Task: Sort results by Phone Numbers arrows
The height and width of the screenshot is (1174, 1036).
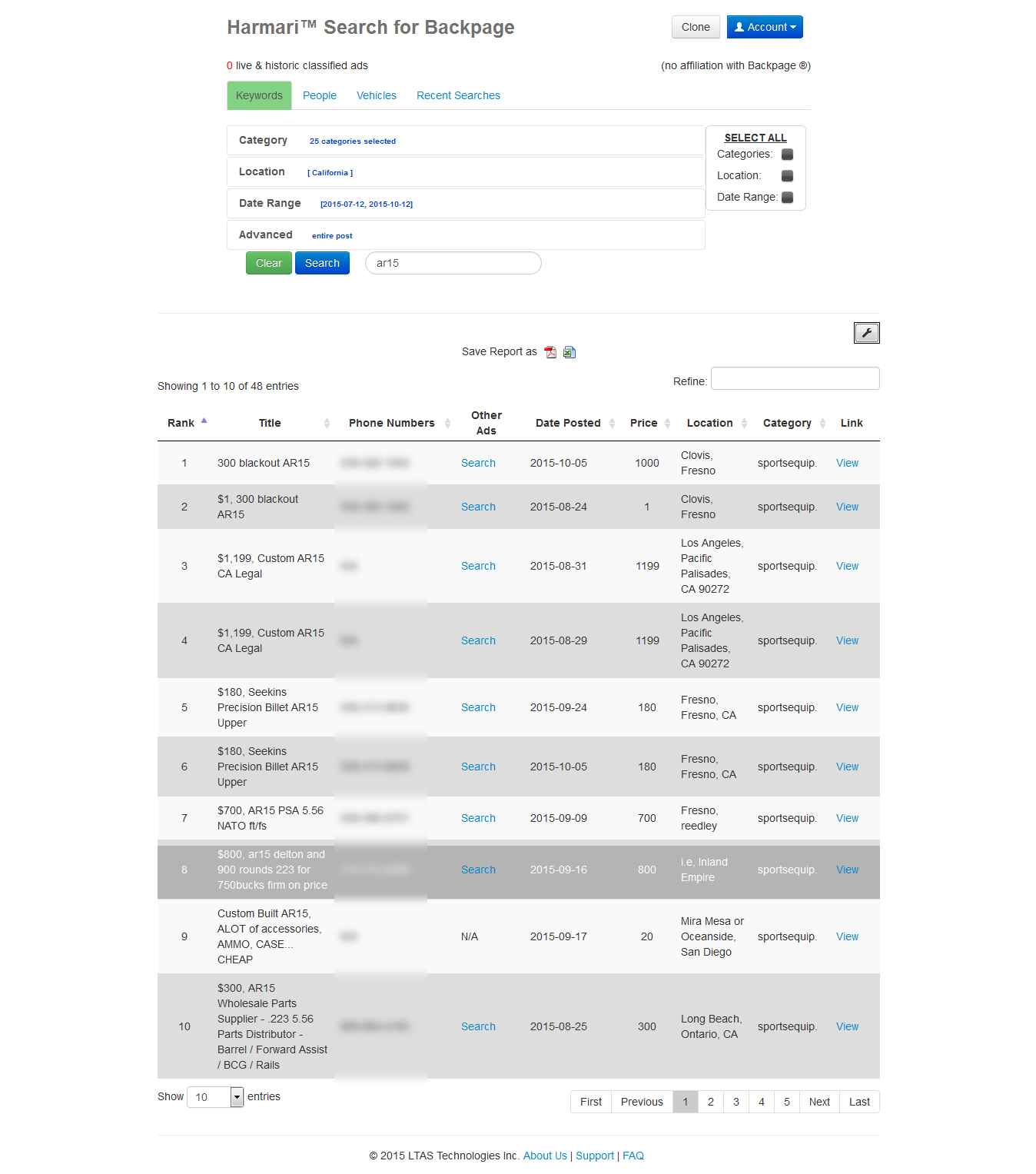Action: (x=447, y=423)
